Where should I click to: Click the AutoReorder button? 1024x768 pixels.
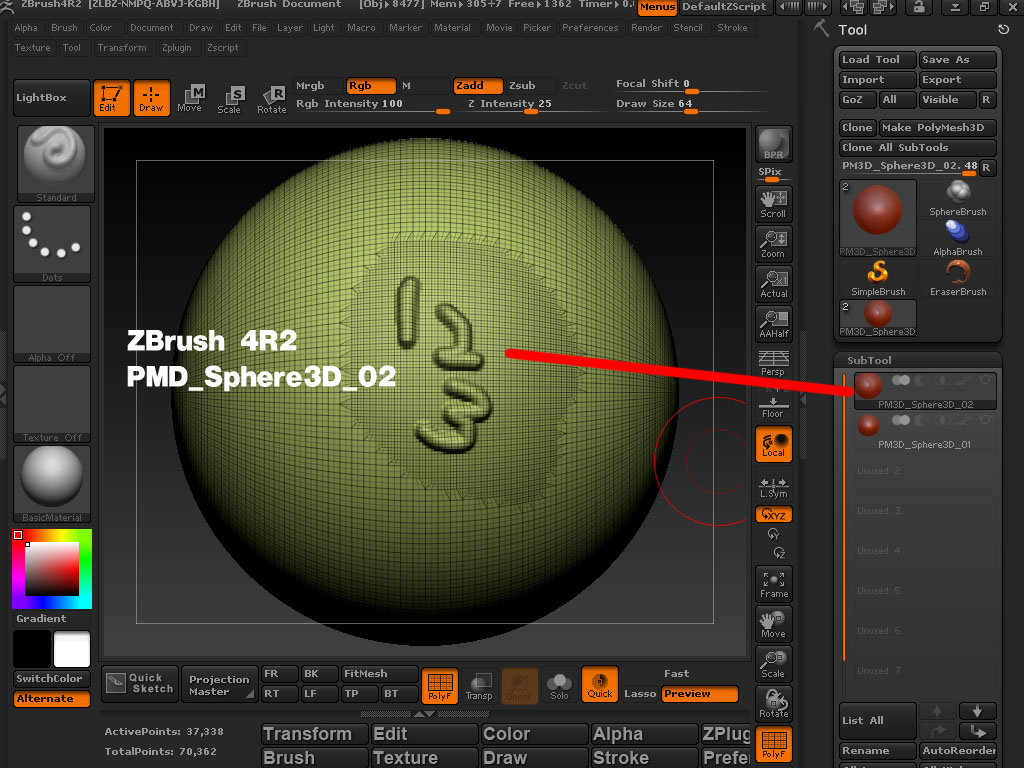(x=958, y=750)
